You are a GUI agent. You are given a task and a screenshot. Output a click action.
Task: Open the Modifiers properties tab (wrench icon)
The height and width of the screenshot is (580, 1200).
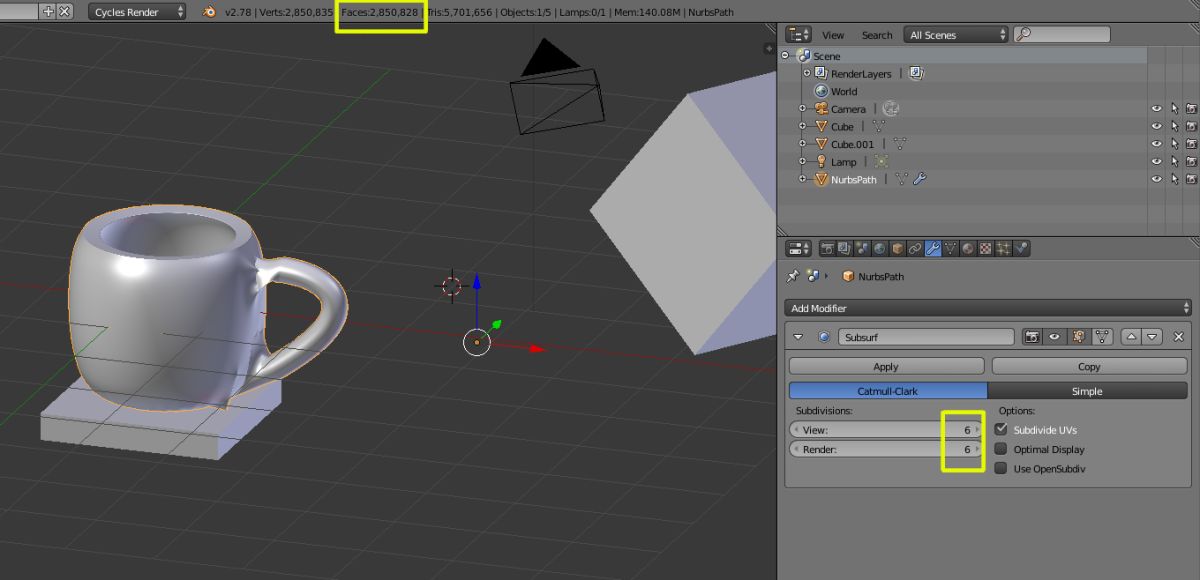tap(933, 249)
